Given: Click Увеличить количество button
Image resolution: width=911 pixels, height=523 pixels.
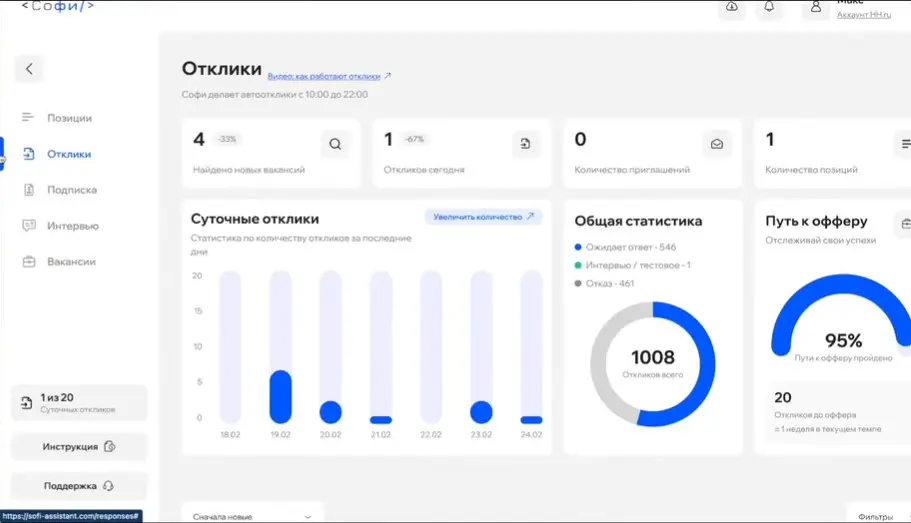Looking at the screenshot, I should click(483, 217).
